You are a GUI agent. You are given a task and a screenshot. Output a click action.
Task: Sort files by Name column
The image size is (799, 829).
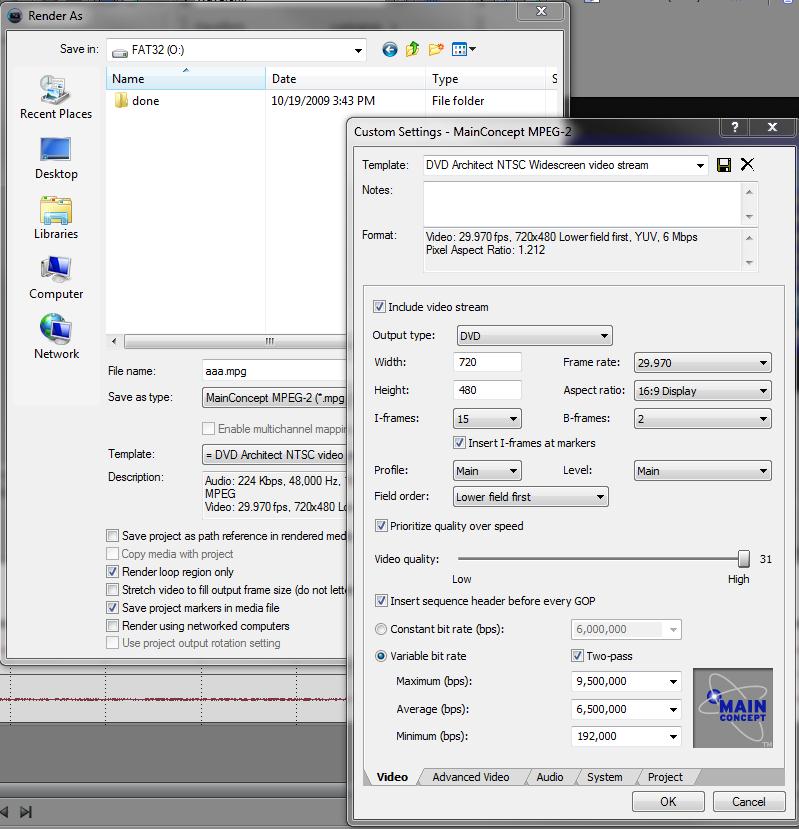[x=186, y=79]
